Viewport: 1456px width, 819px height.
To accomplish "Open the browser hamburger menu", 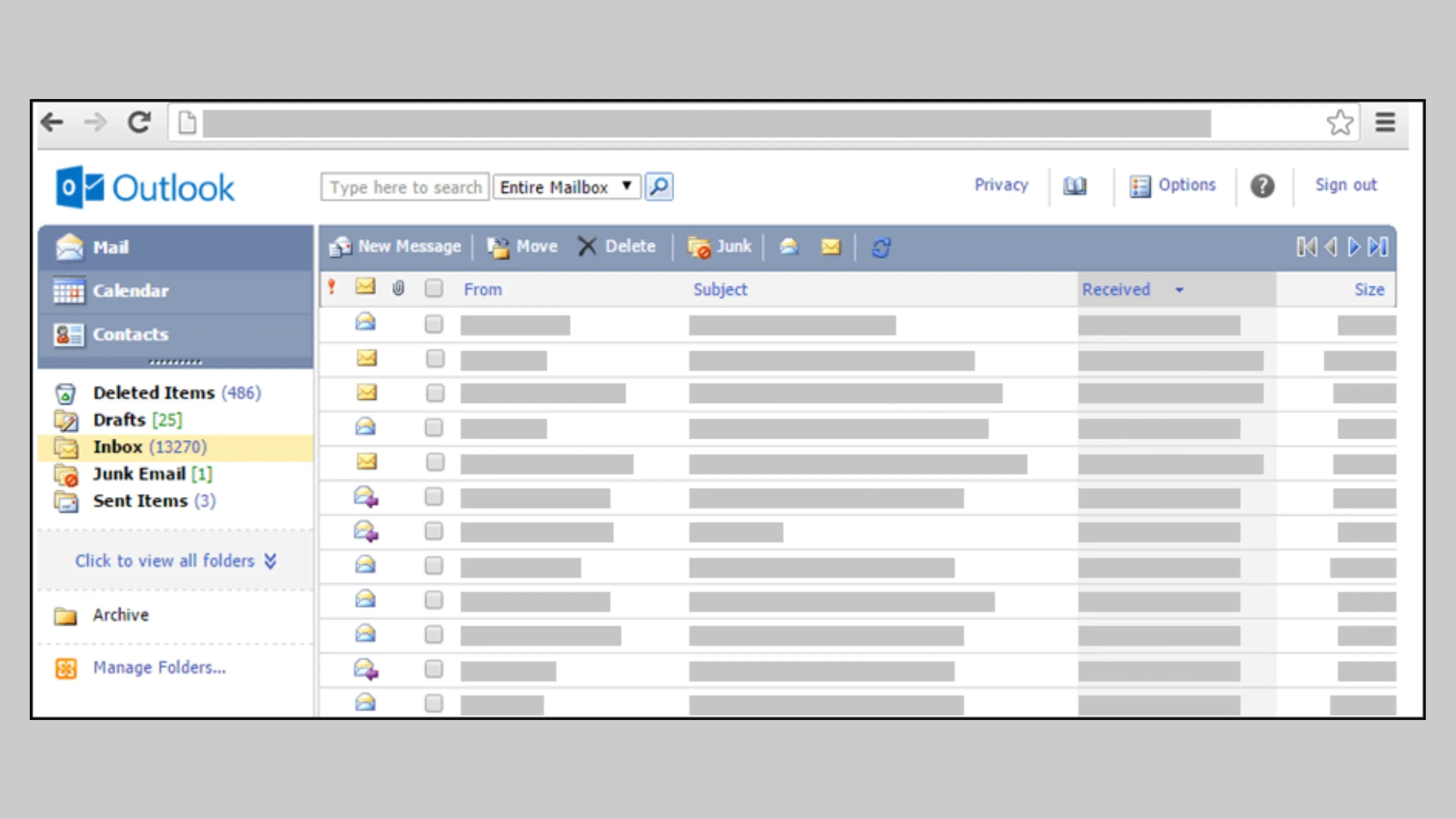I will point(1385,122).
